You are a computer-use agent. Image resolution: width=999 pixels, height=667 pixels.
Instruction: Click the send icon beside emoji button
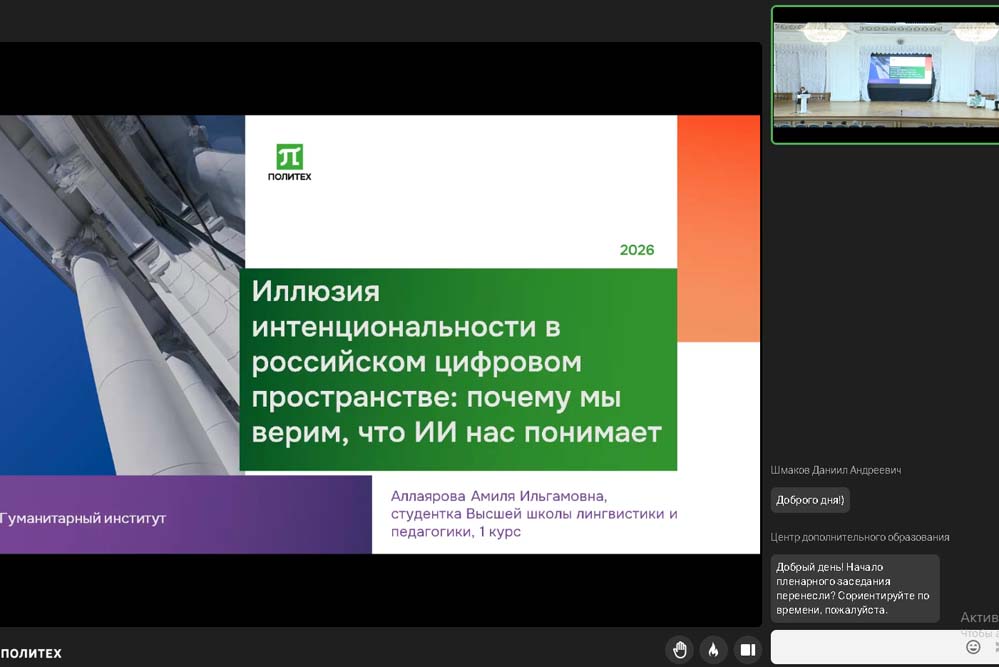pos(995,647)
